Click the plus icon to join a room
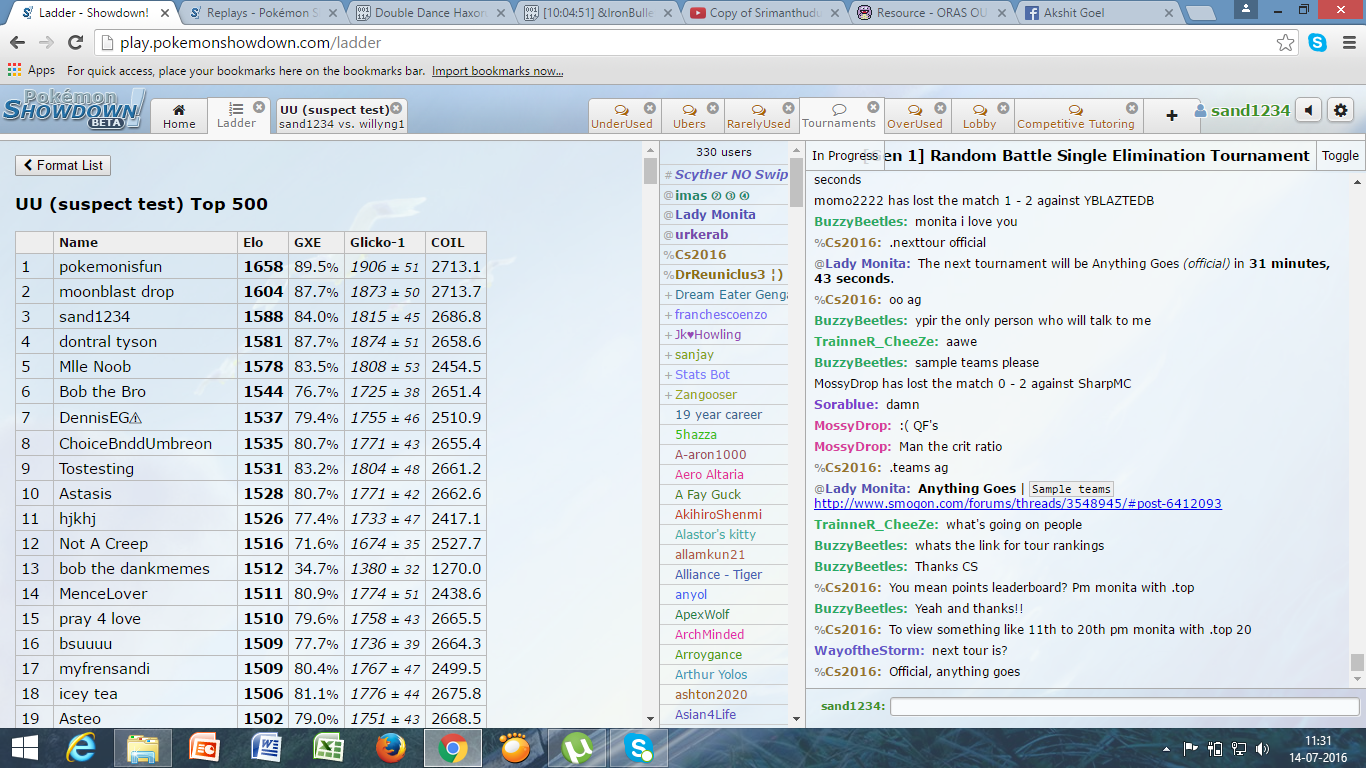 [1171, 116]
